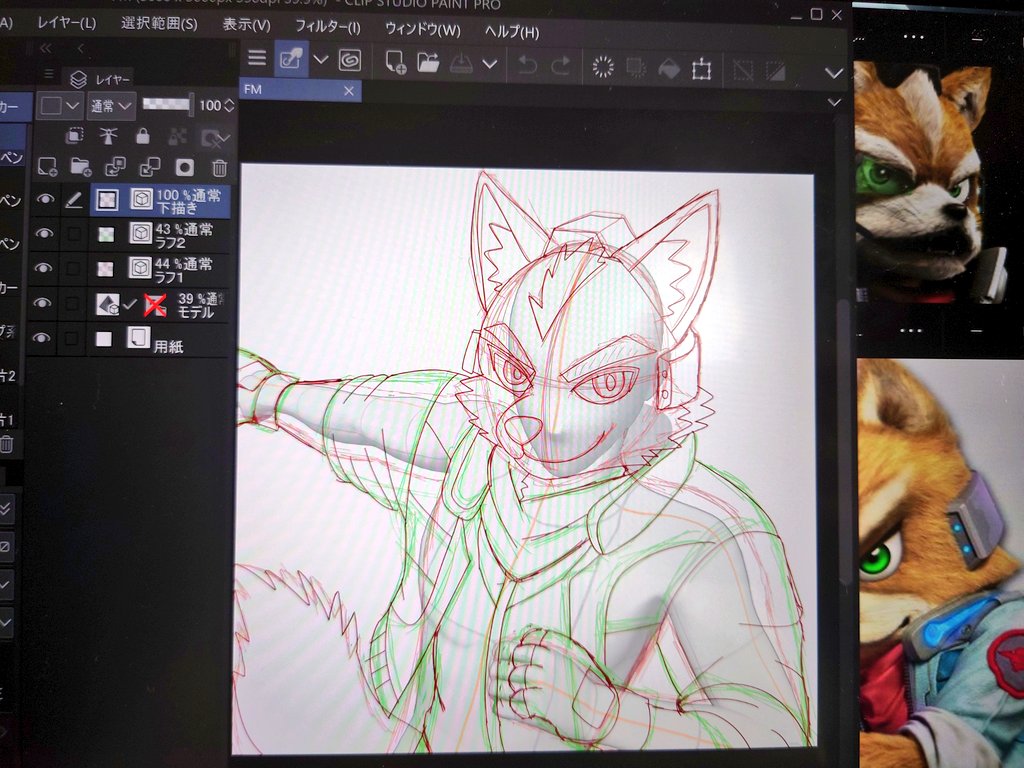Create a new canvas from the toolbar
This screenshot has height=768, width=1024.
point(395,63)
